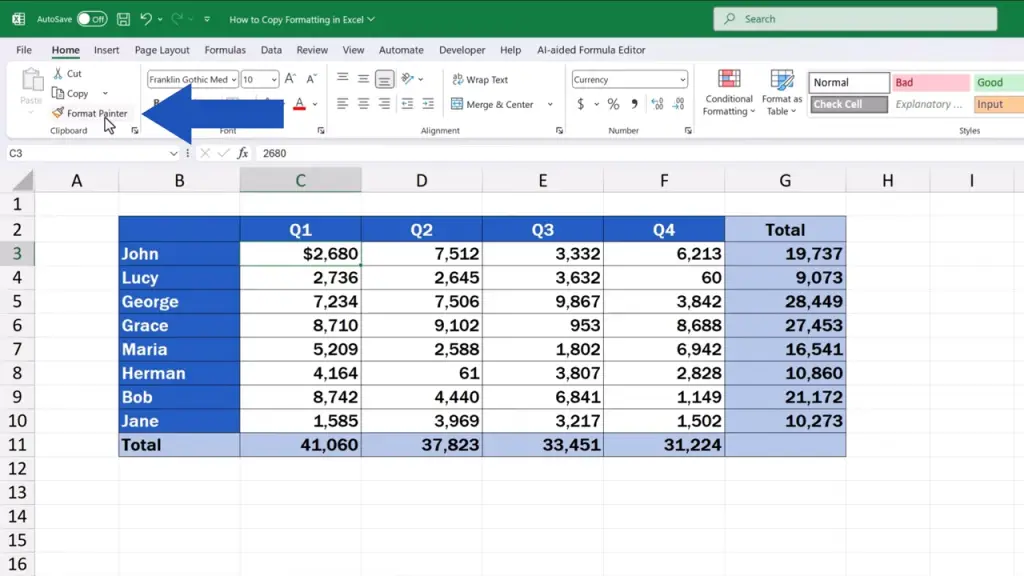Apply the Check Cell style
This screenshot has width=1024, height=576.
(x=848, y=104)
